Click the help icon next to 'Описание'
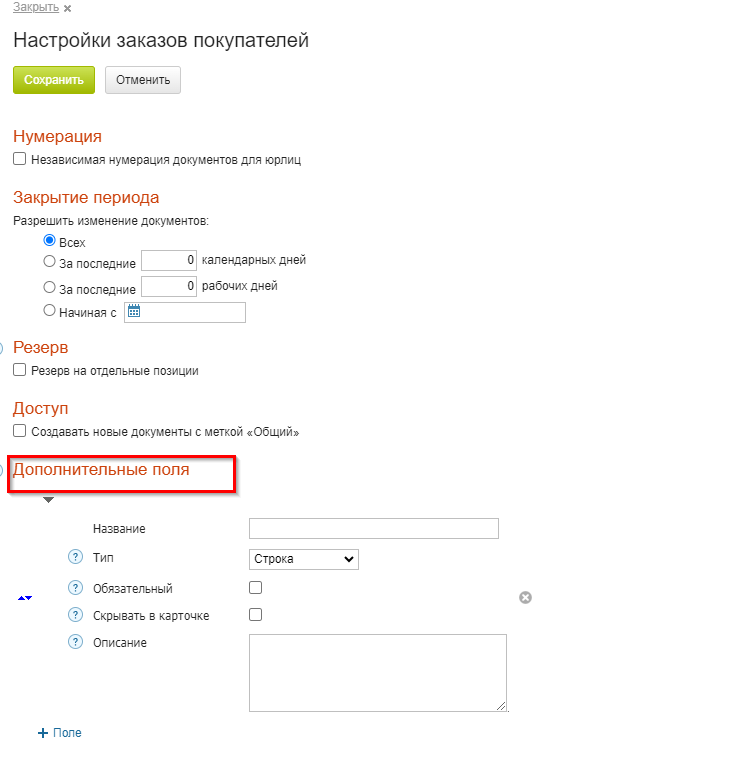 pyautogui.click(x=75, y=642)
